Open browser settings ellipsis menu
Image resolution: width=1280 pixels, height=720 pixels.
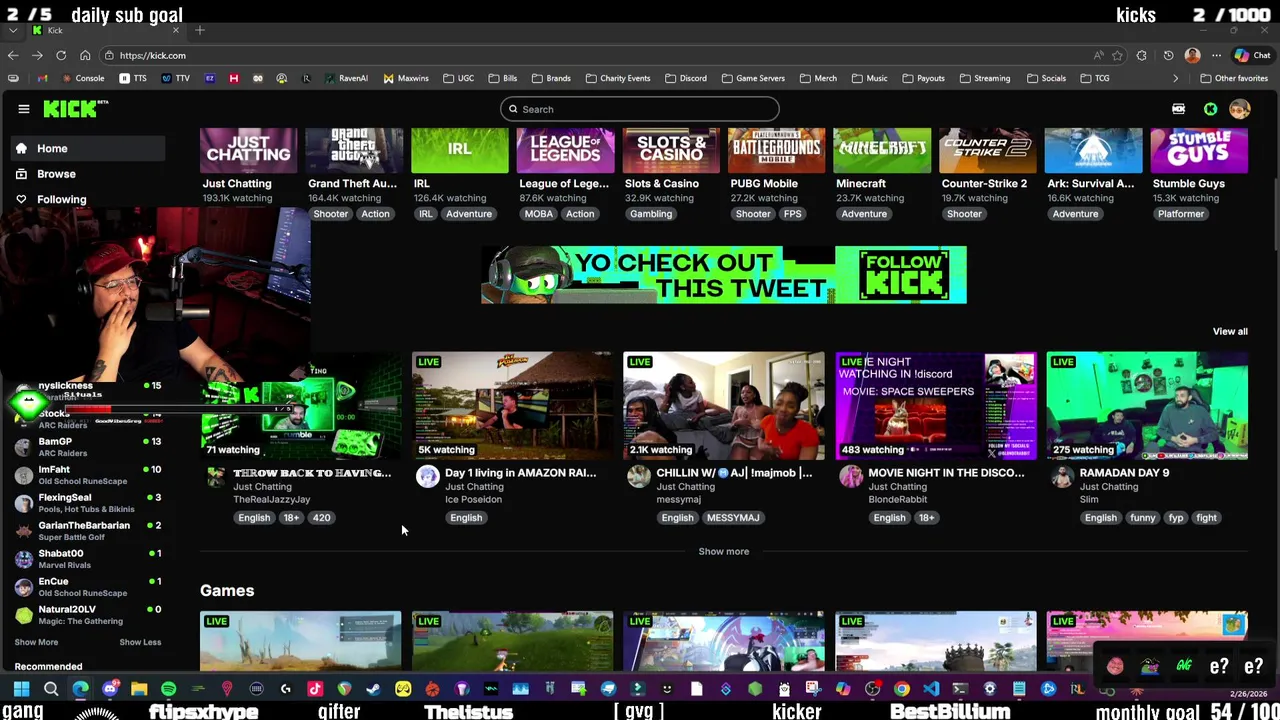pyautogui.click(x=1216, y=55)
